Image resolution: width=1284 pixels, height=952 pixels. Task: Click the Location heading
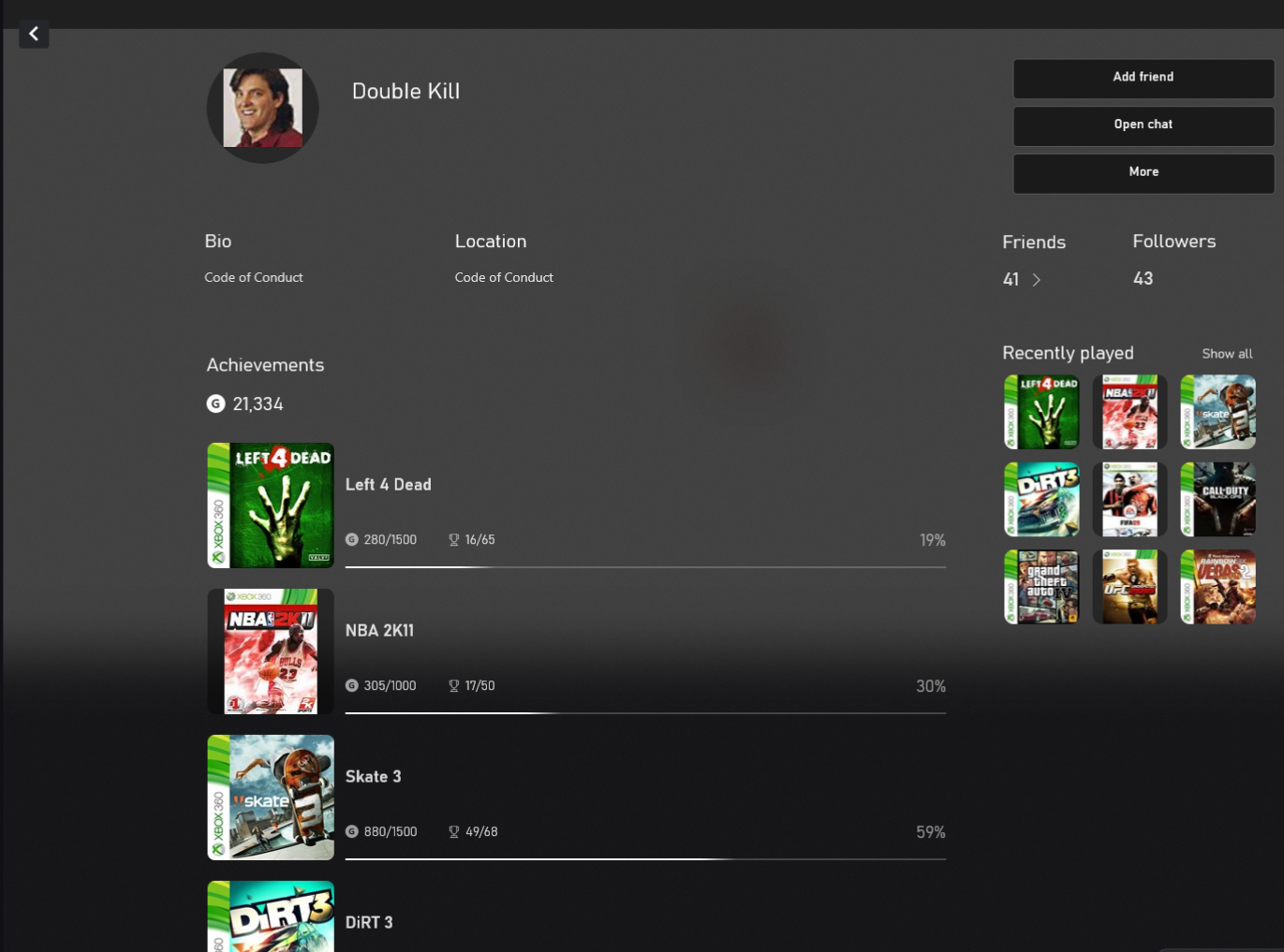click(x=491, y=242)
